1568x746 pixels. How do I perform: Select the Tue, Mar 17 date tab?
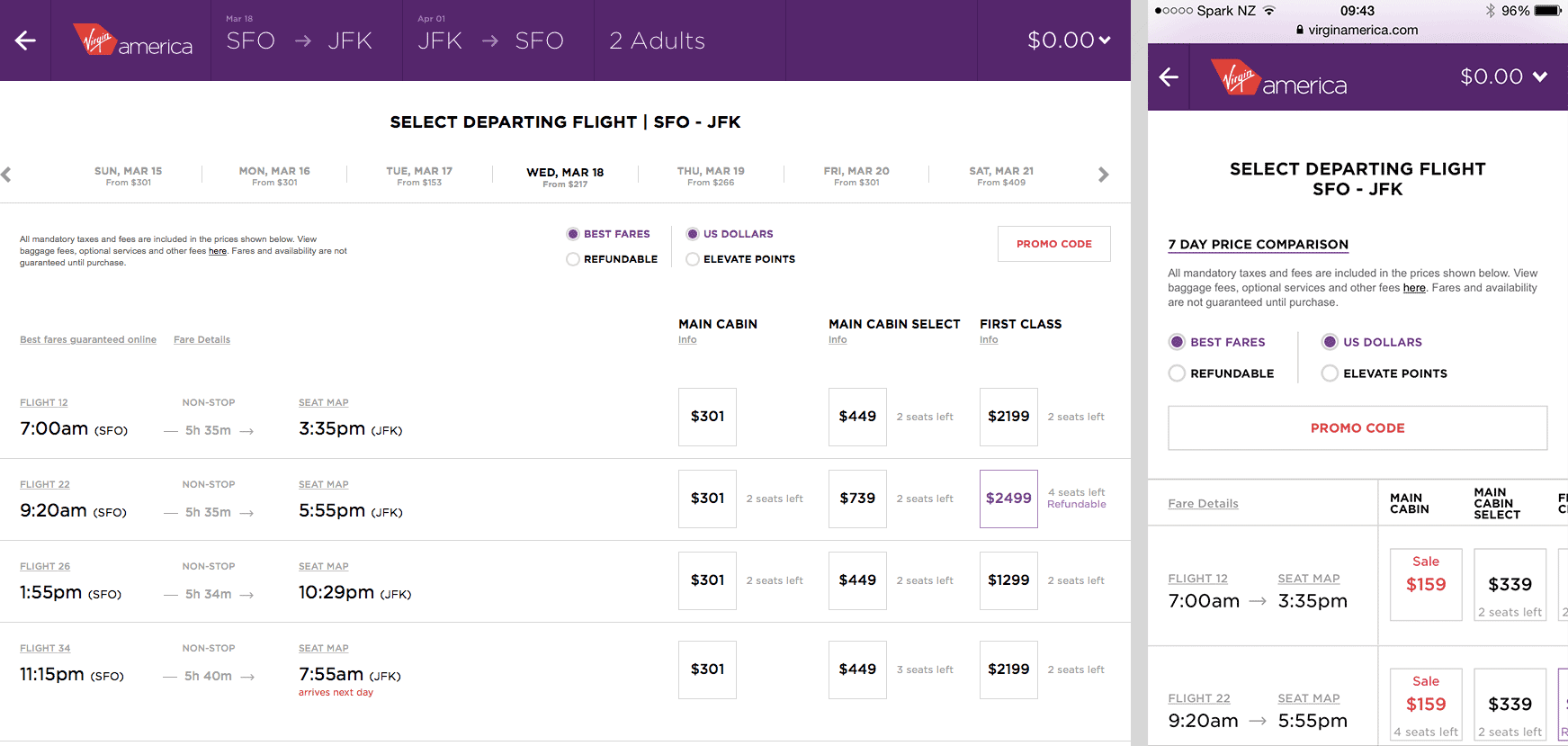419,175
